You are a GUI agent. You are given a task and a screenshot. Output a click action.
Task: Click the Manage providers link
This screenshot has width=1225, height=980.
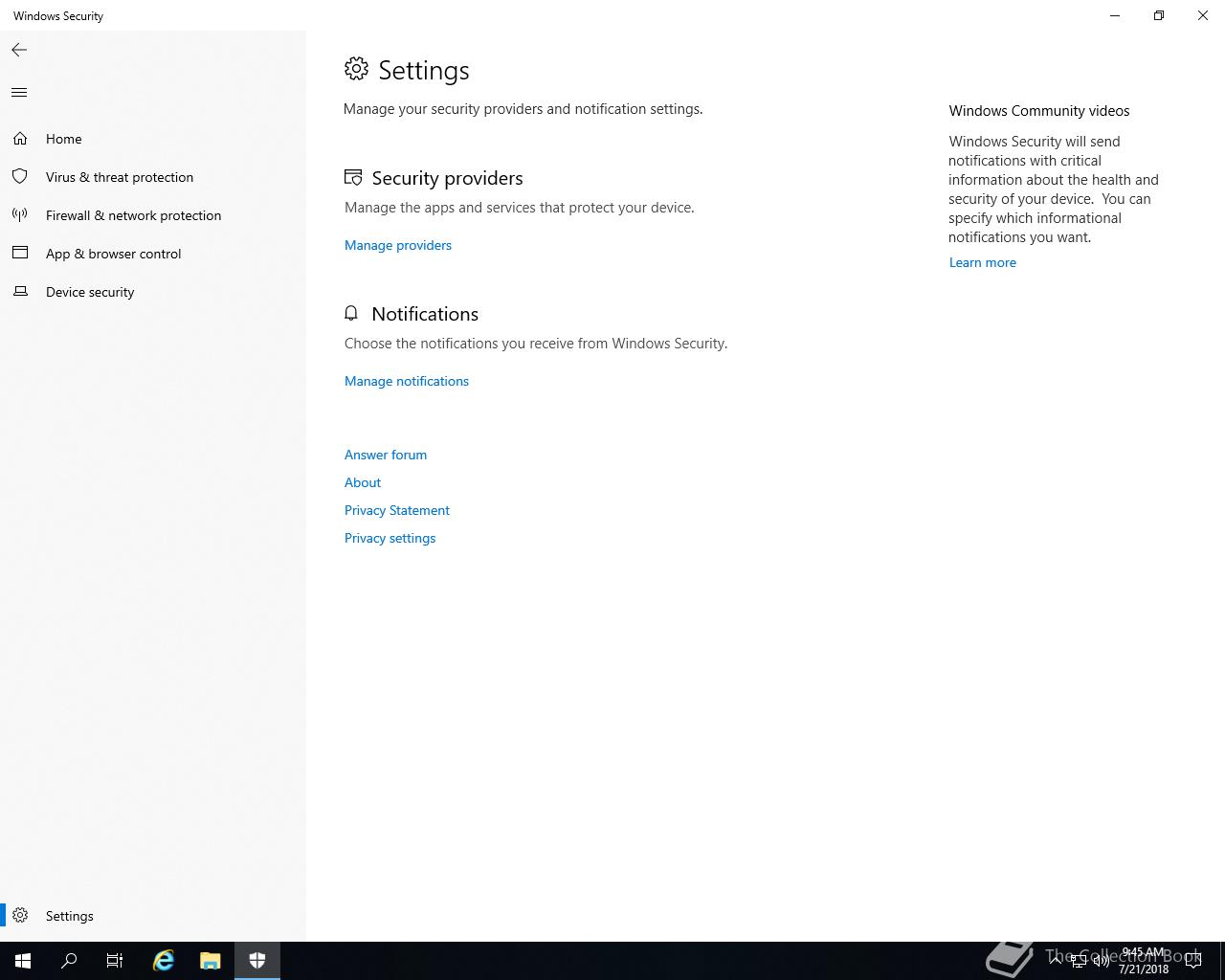pos(398,245)
